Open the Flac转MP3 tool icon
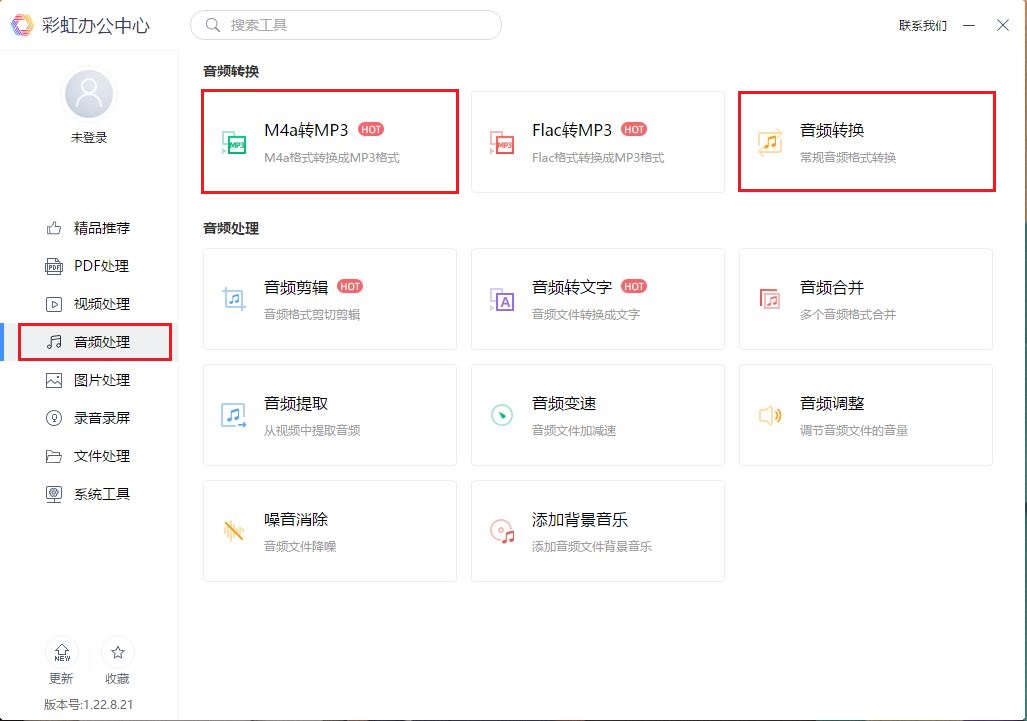The width and height of the screenshot is (1027, 721). click(502, 143)
